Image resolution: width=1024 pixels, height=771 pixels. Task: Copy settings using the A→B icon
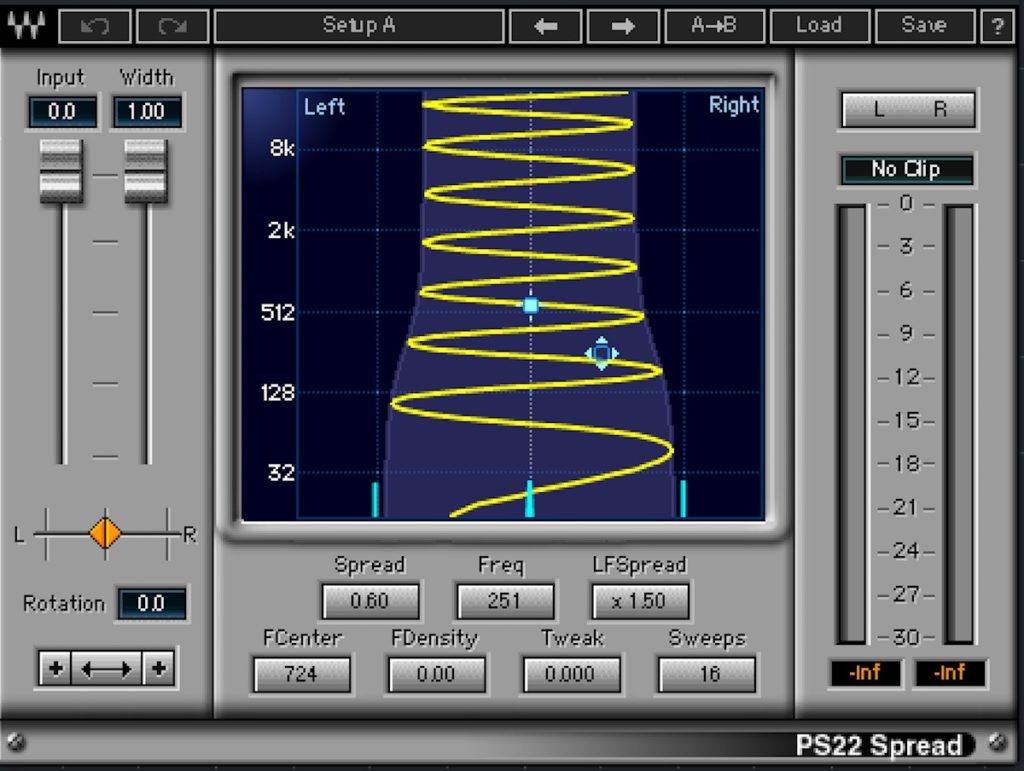(716, 26)
